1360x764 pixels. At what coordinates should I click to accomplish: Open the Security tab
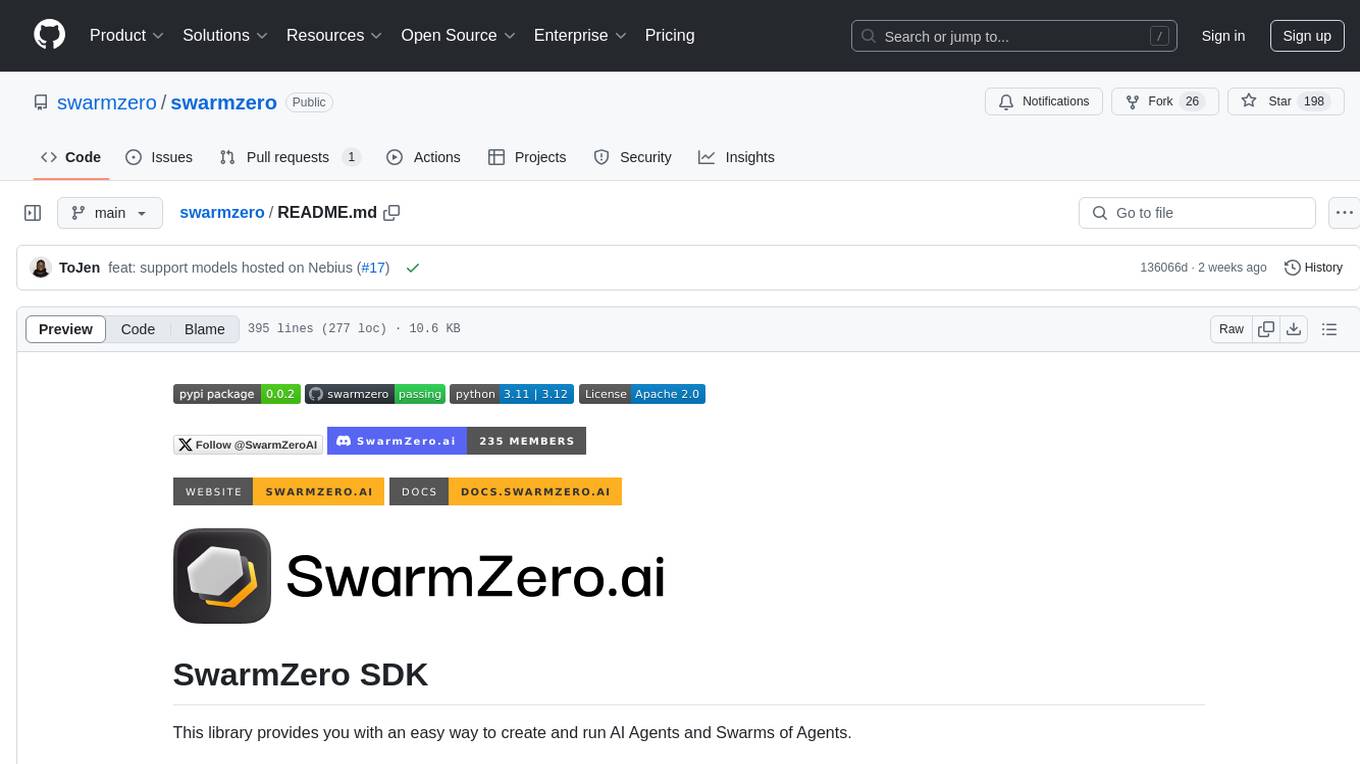click(x=632, y=157)
